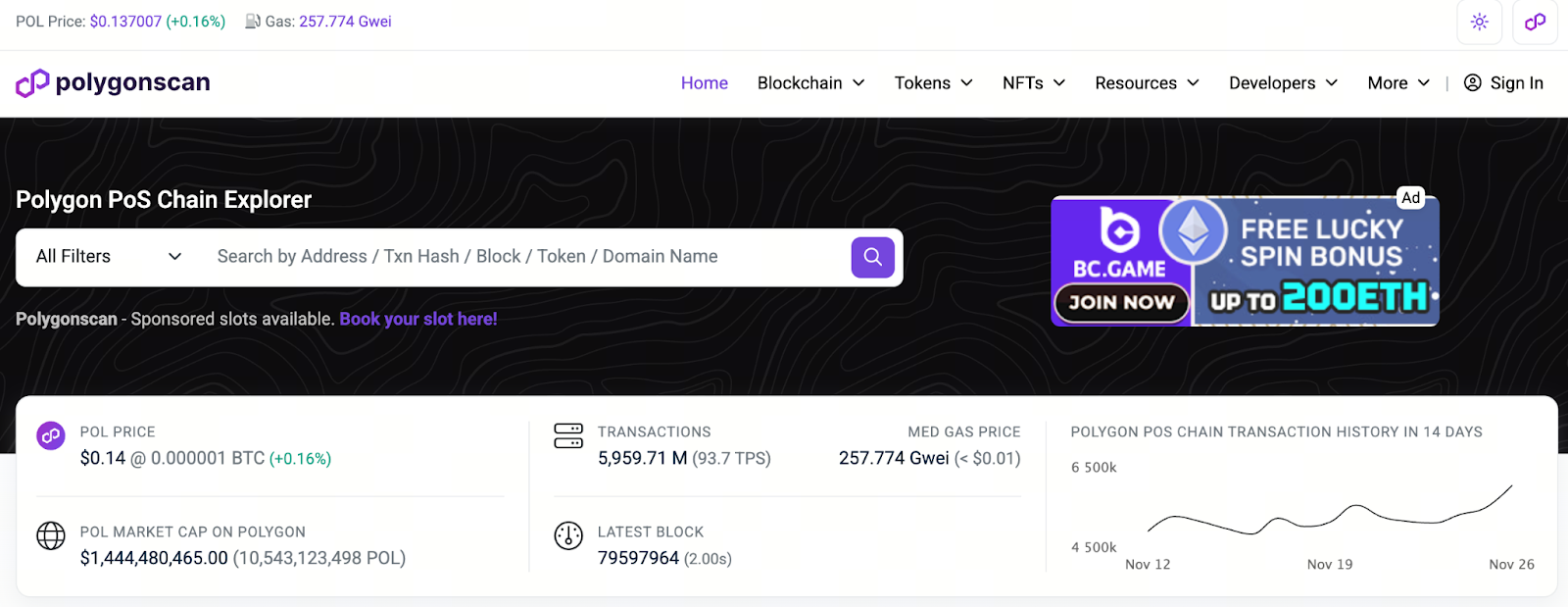The image size is (1568, 607).
Task: Expand the Blockchain menu
Action: pos(810,83)
